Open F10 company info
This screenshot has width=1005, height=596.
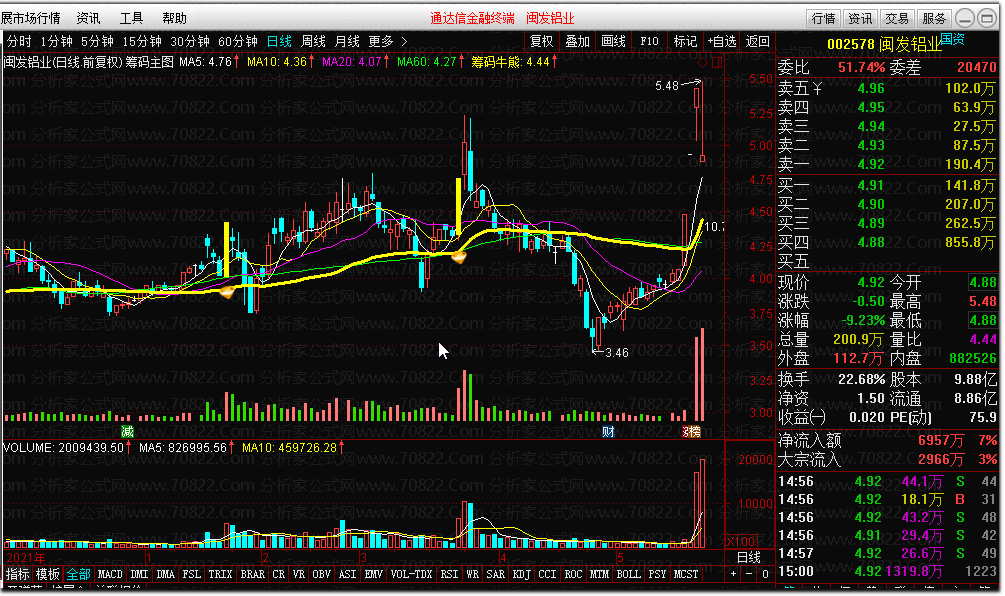[x=649, y=42]
